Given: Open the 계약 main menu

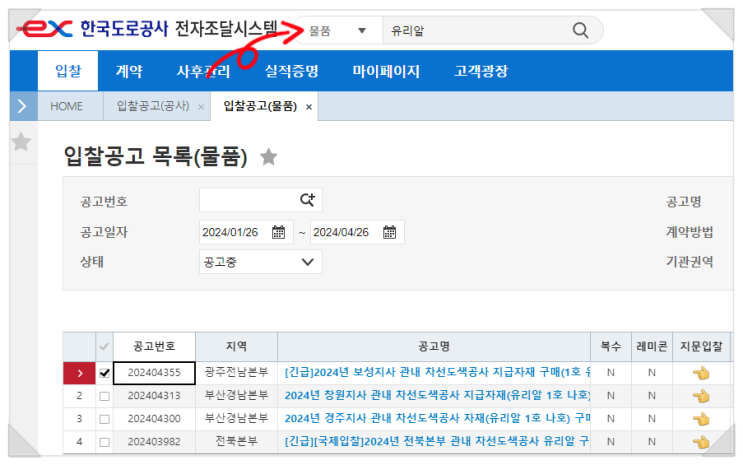Looking at the screenshot, I should click(129, 71).
